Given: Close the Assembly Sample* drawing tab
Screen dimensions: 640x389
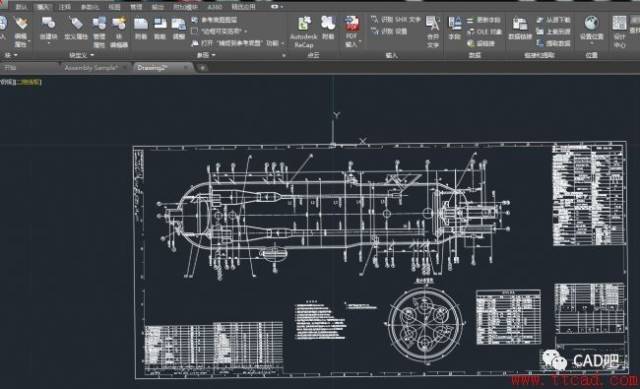Looking at the screenshot, I should click(x=125, y=68).
